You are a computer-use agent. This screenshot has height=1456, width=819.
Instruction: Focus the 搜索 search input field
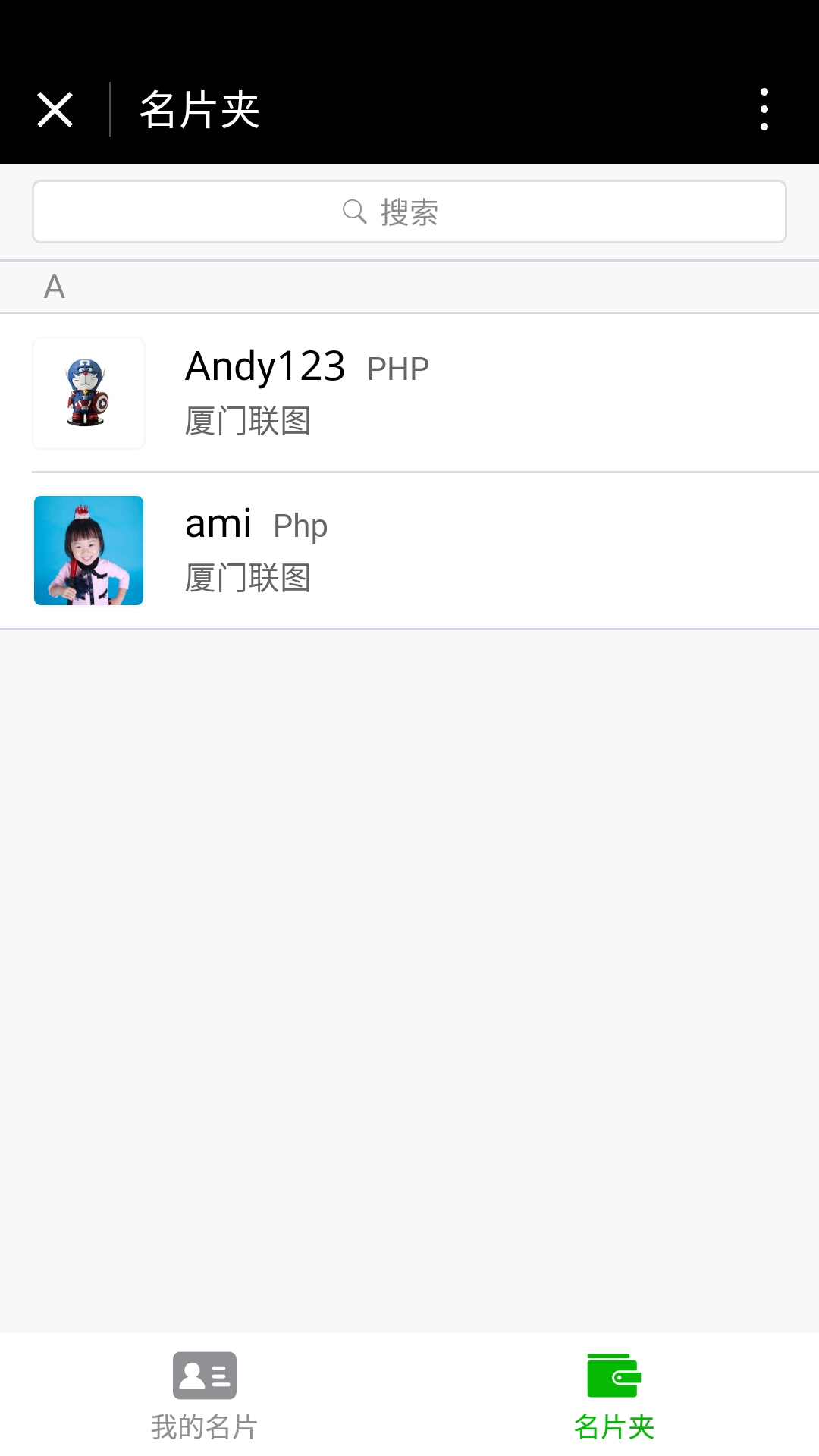point(409,212)
